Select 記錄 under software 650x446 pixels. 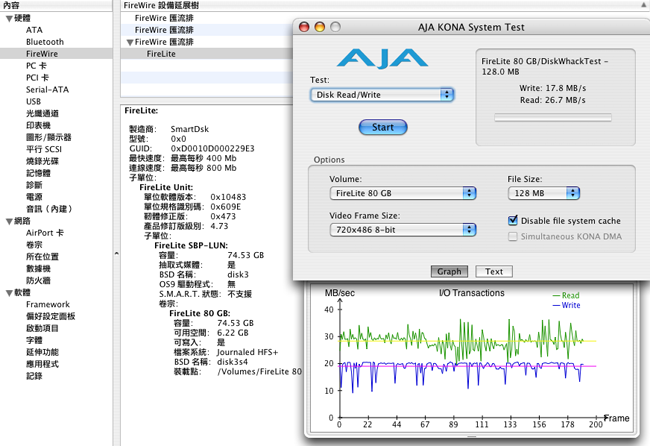coord(34,376)
